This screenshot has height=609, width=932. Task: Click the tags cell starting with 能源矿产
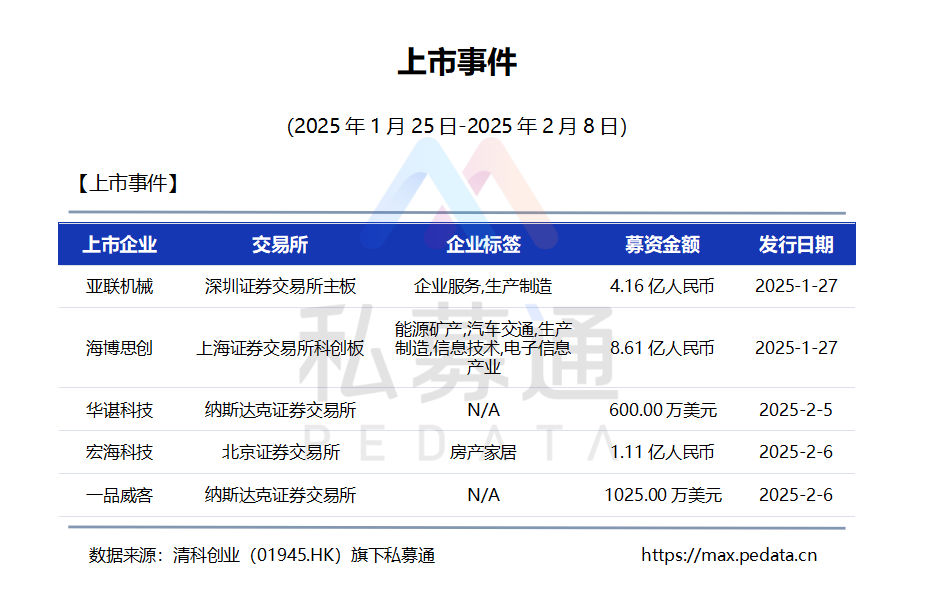483,348
